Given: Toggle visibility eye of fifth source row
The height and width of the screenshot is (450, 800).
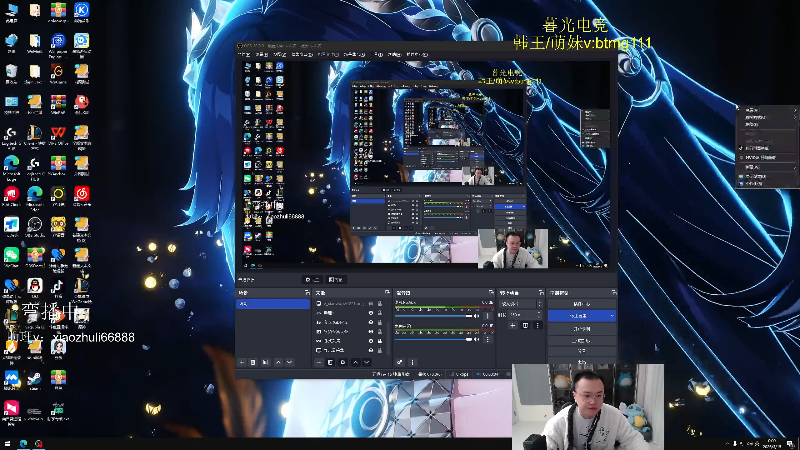Looking at the screenshot, I should [x=371, y=341].
